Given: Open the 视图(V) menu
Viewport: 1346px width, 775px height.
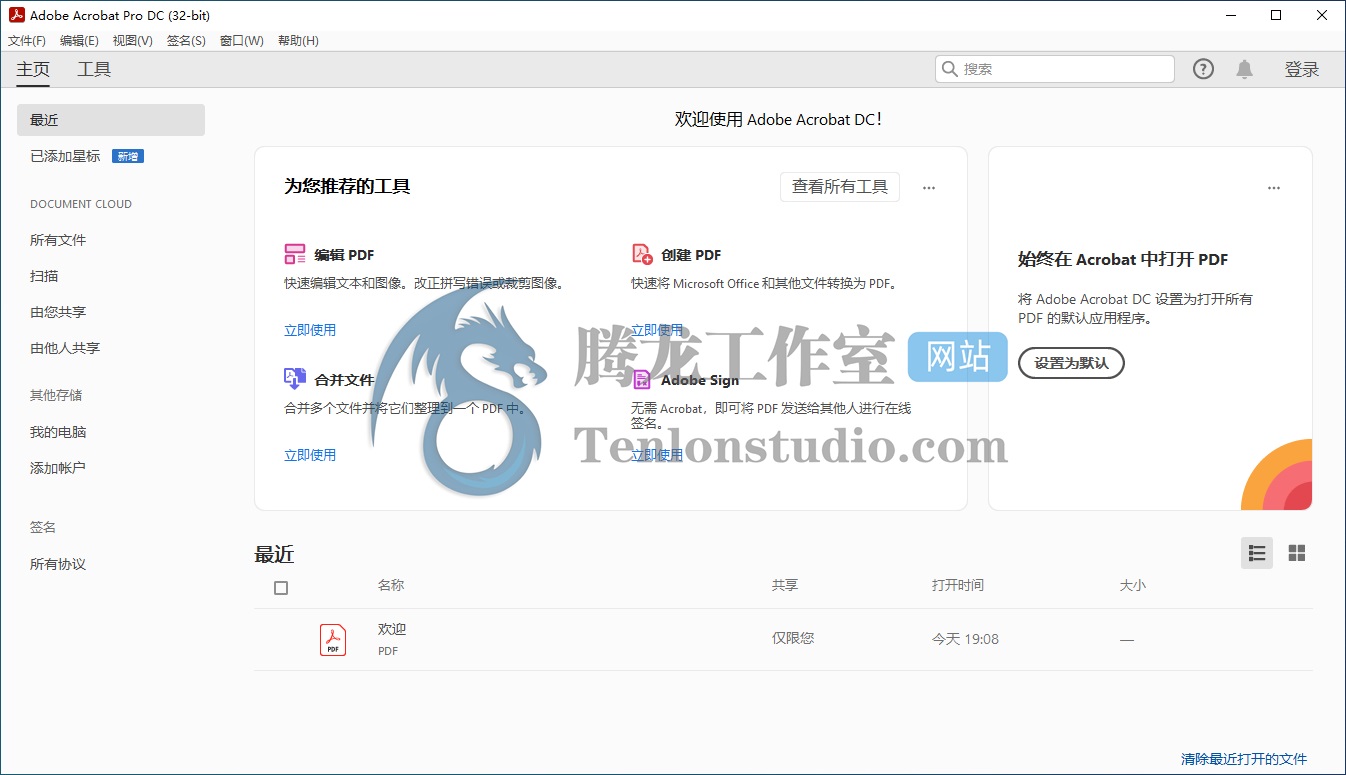Looking at the screenshot, I should click(x=133, y=41).
